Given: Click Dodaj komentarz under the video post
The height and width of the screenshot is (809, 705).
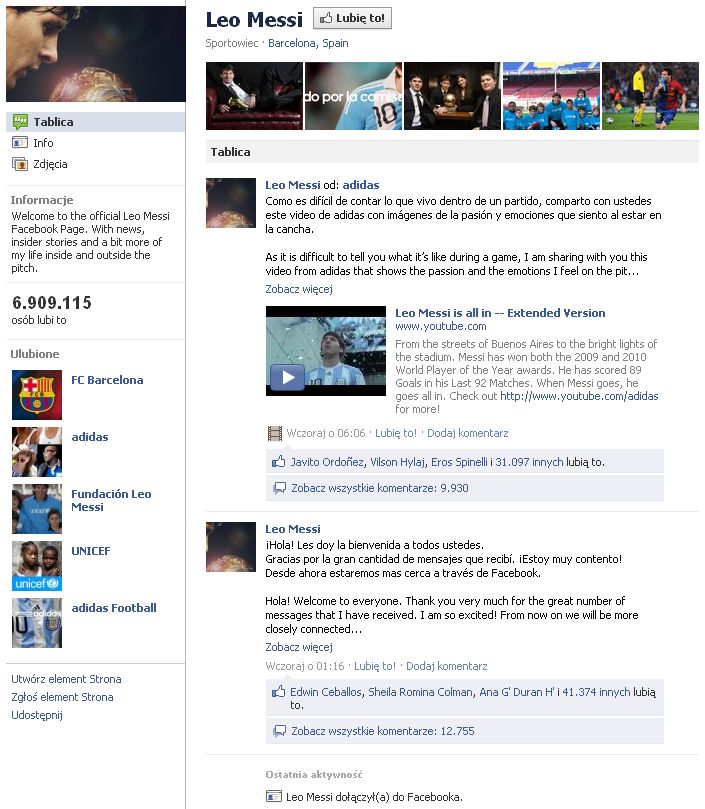Looking at the screenshot, I should pyautogui.click(x=468, y=433).
